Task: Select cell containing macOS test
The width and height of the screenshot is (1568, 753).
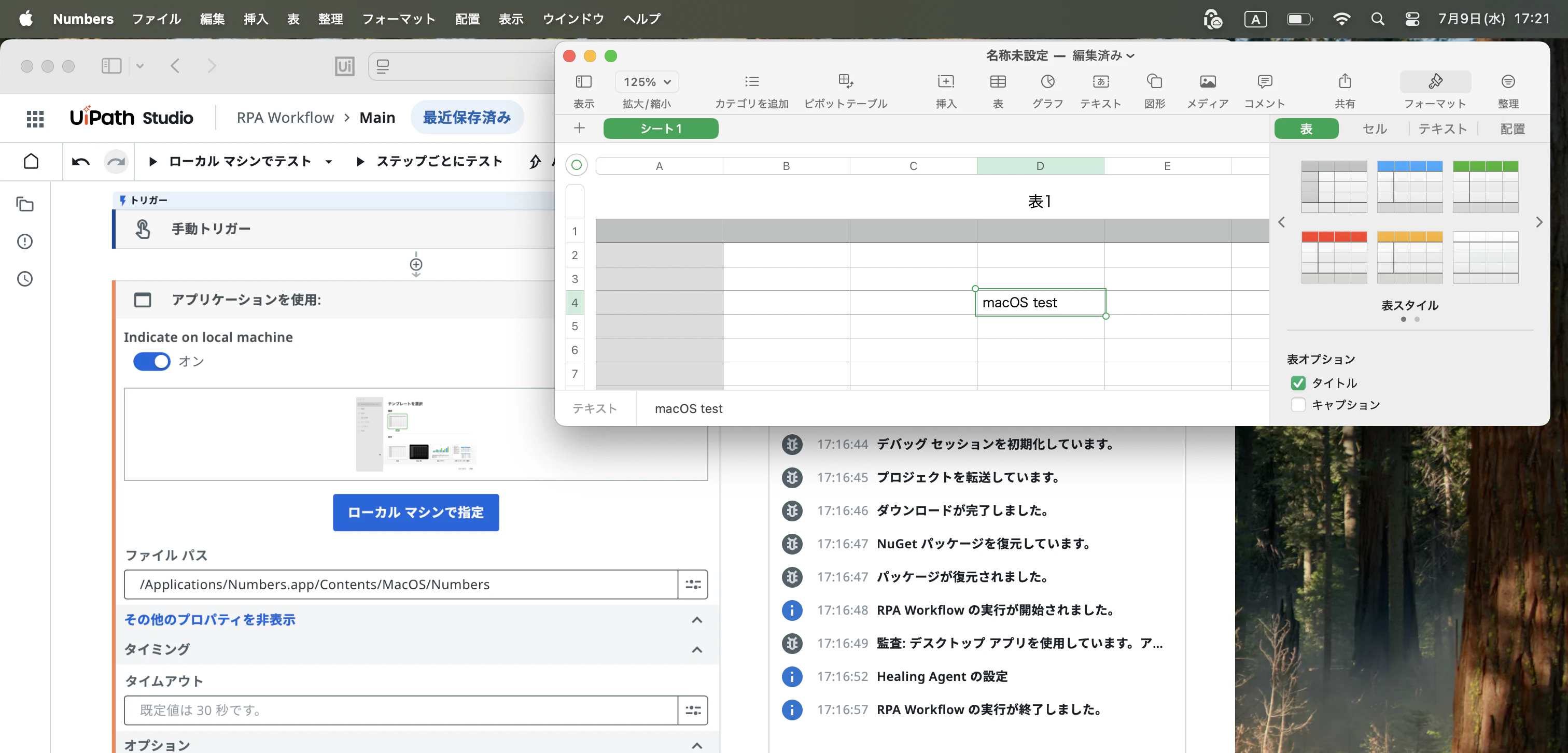Action: pos(1040,302)
